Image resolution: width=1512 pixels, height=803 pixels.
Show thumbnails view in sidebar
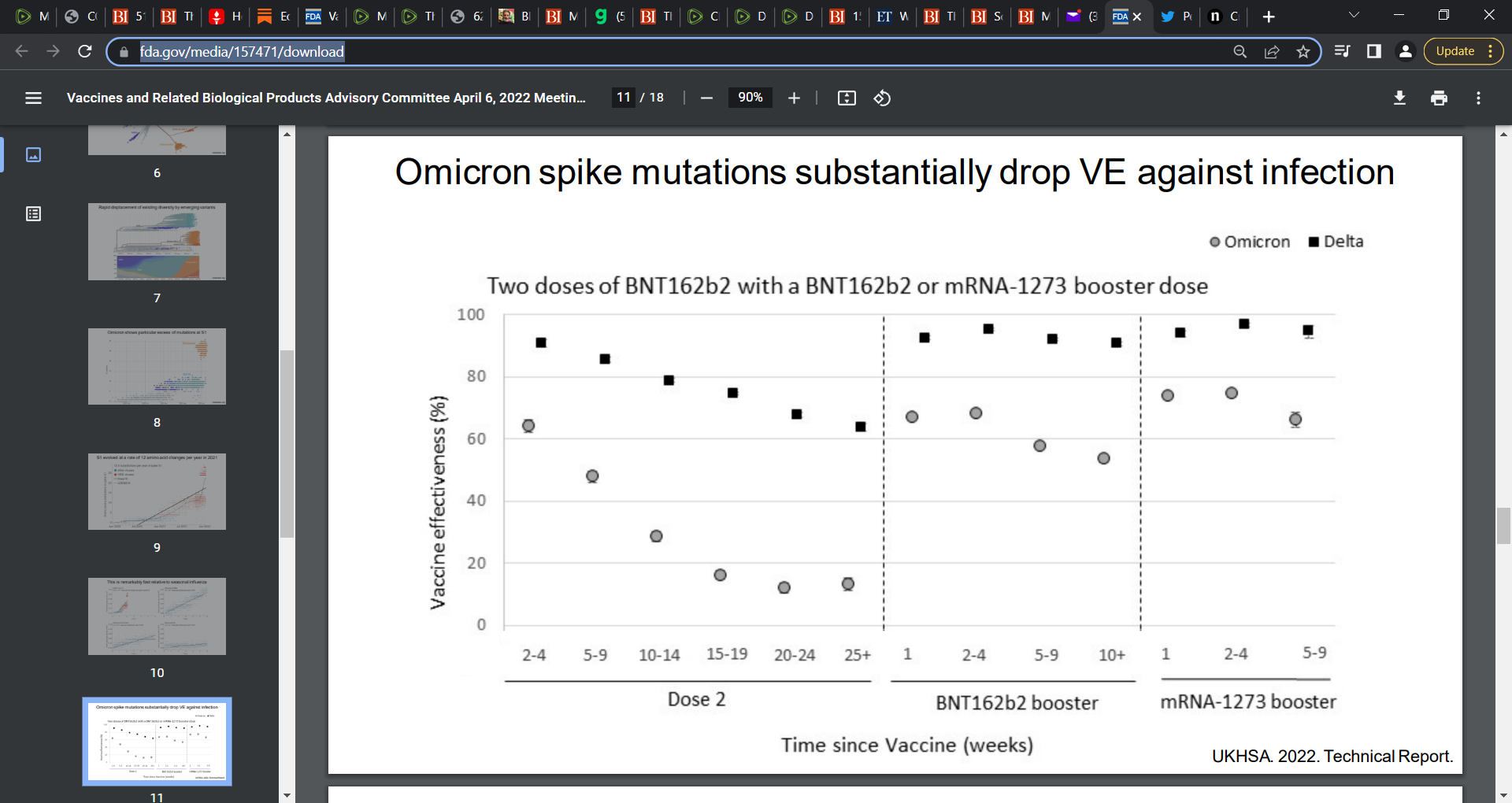pyautogui.click(x=33, y=154)
